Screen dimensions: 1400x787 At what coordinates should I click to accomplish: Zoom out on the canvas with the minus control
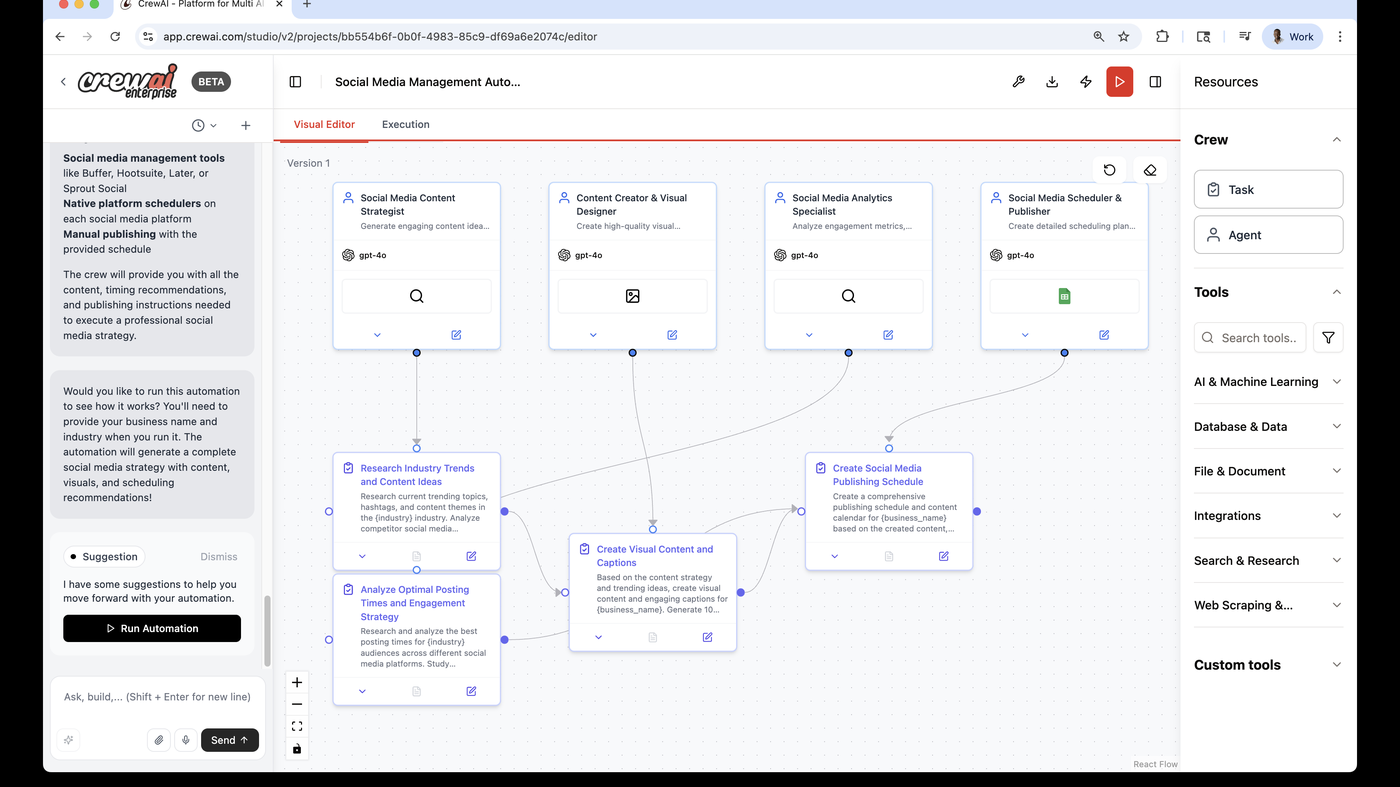pyautogui.click(x=297, y=704)
